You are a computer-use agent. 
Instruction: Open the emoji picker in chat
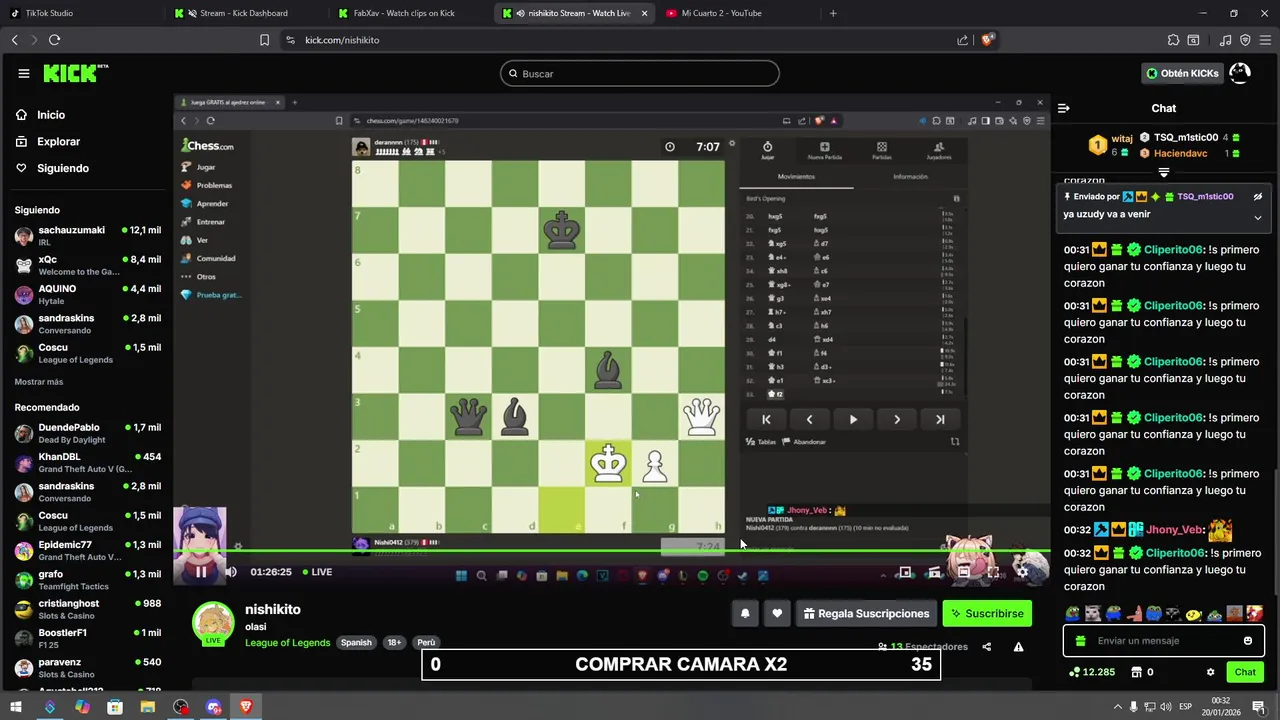(1247, 641)
